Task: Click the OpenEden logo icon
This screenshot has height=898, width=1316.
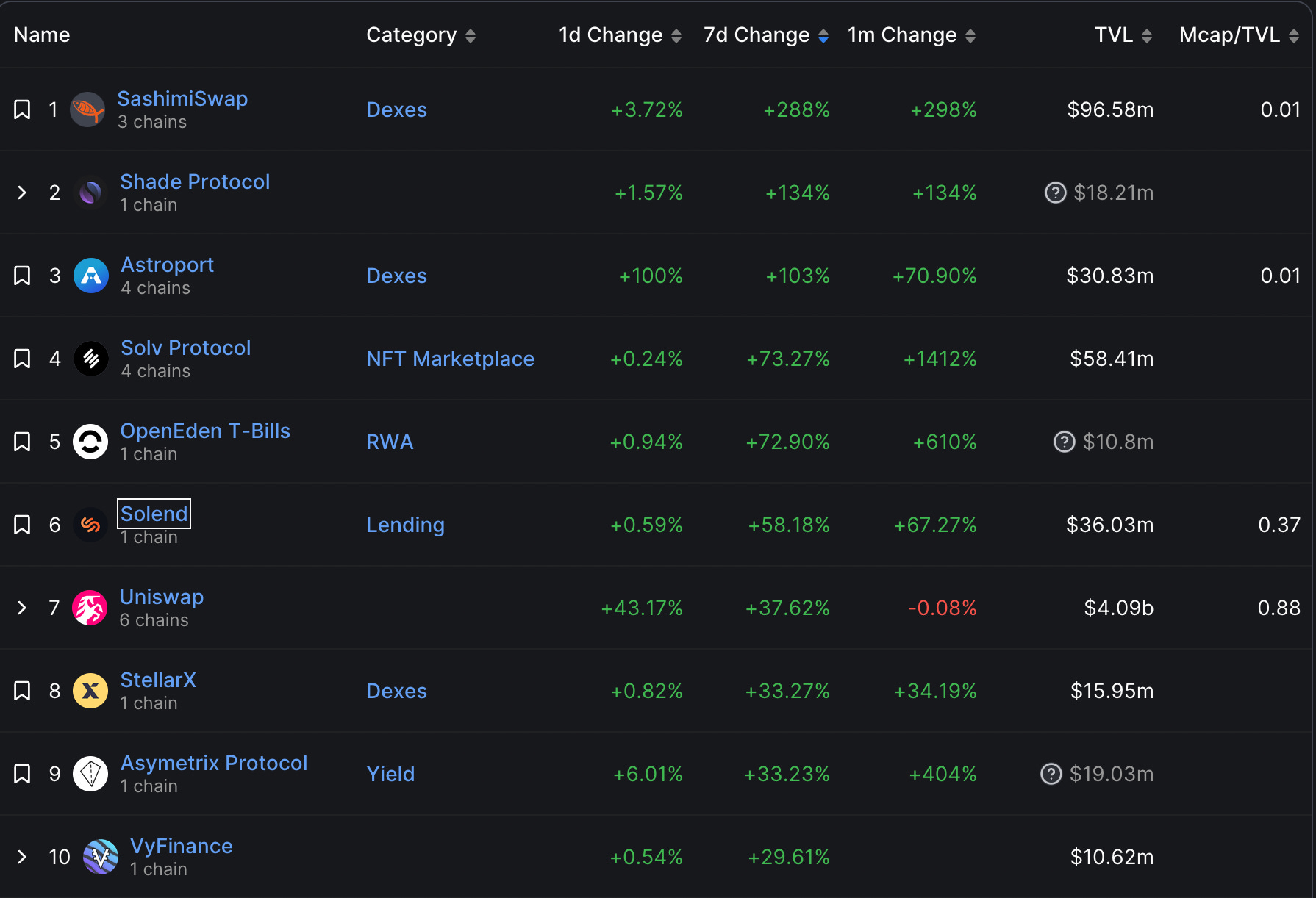Action: [90, 442]
